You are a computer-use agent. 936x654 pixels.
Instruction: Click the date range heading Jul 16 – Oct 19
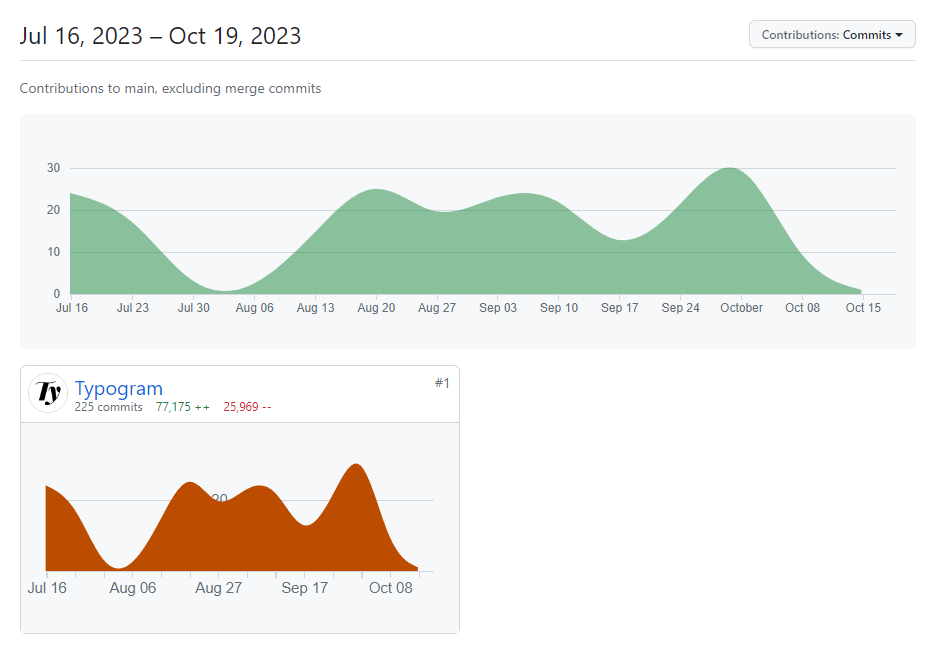pyautogui.click(x=160, y=36)
